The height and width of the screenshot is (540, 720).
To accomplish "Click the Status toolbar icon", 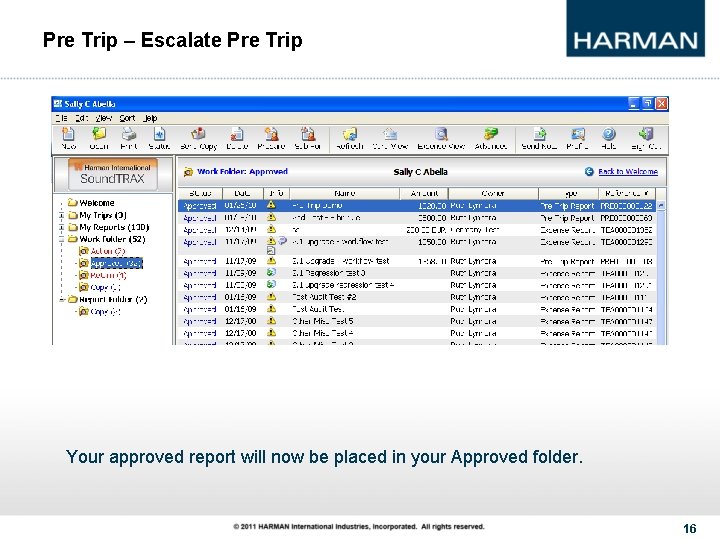I will coord(159,135).
